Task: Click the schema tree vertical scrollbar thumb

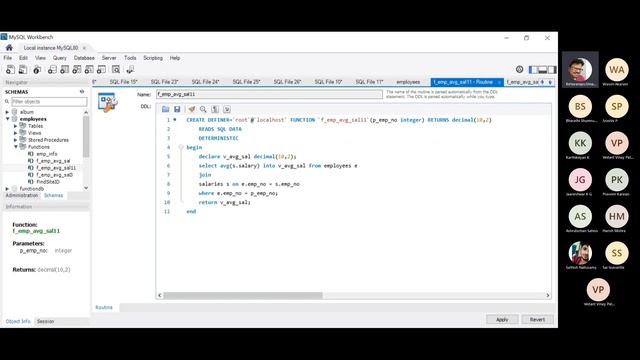Action: tap(86, 136)
